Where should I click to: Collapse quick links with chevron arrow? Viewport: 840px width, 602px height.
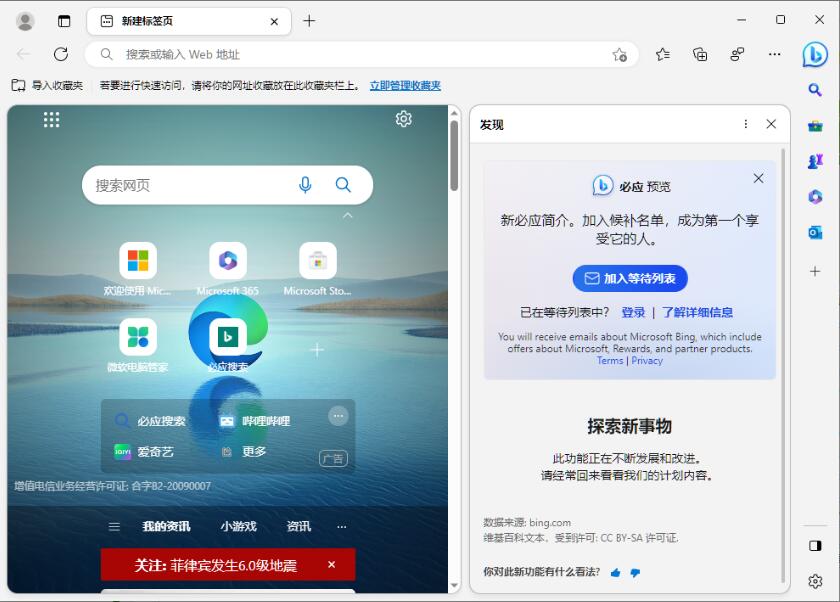click(x=348, y=215)
